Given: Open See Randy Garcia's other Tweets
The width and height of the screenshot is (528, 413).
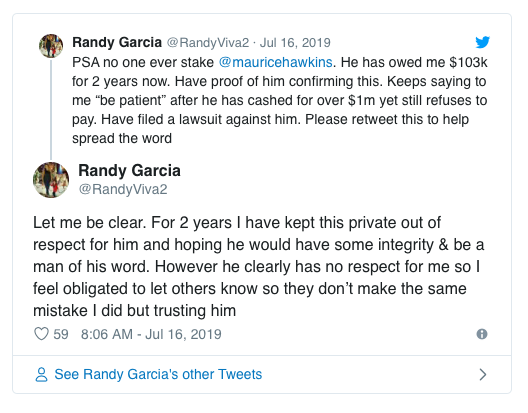Looking at the screenshot, I should point(158,374).
